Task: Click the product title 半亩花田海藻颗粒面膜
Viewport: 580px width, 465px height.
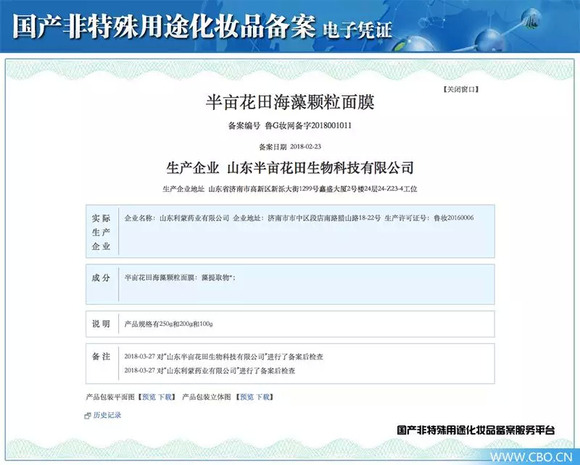Action: click(290, 102)
